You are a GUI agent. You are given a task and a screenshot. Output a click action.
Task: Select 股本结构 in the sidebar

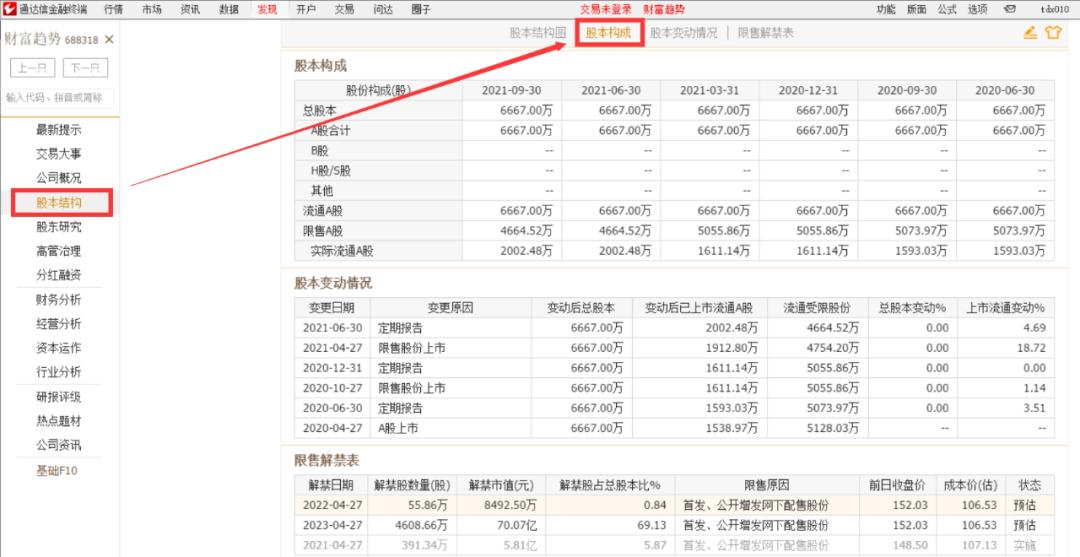point(59,202)
